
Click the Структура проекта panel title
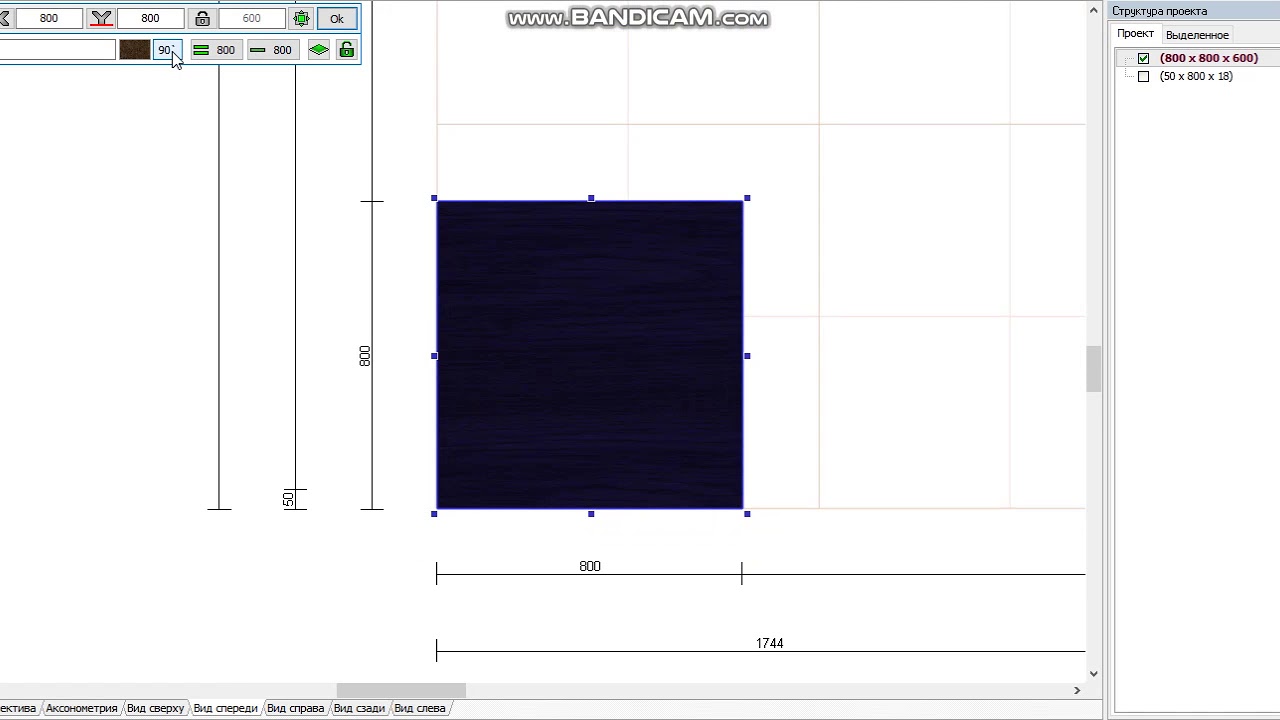[x=1159, y=11]
